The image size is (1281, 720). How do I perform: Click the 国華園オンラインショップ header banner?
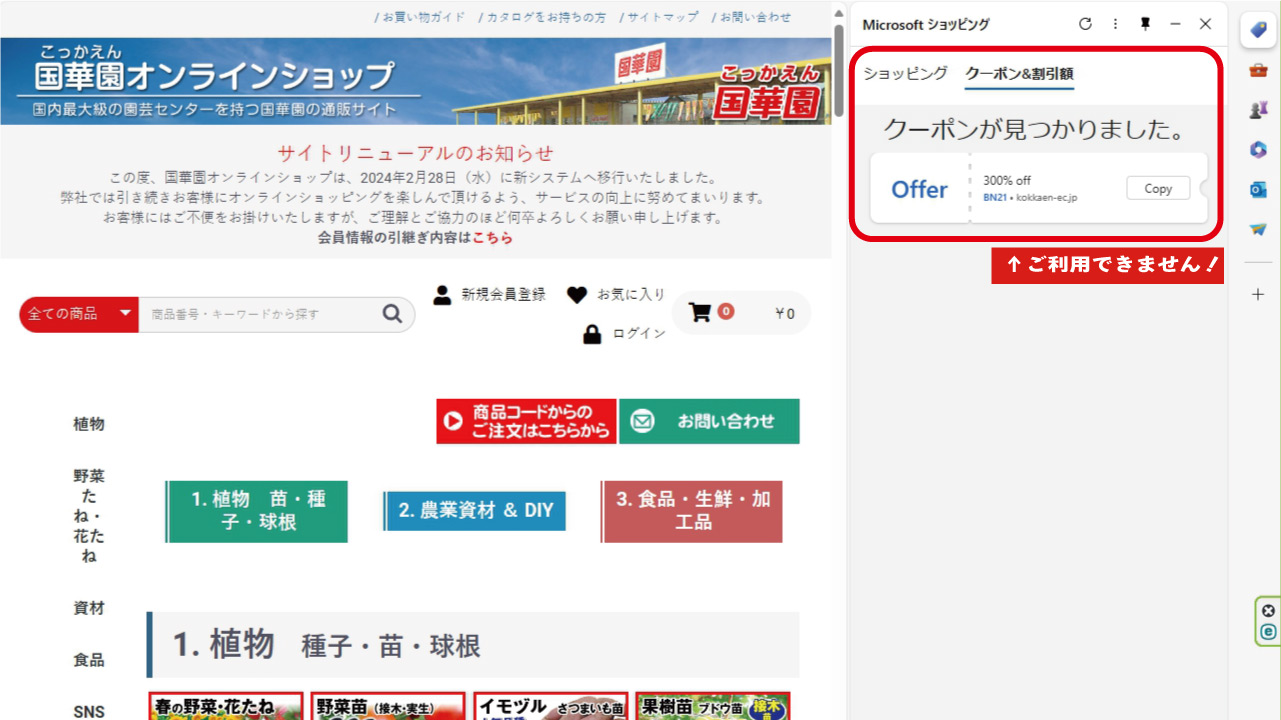[416, 81]
